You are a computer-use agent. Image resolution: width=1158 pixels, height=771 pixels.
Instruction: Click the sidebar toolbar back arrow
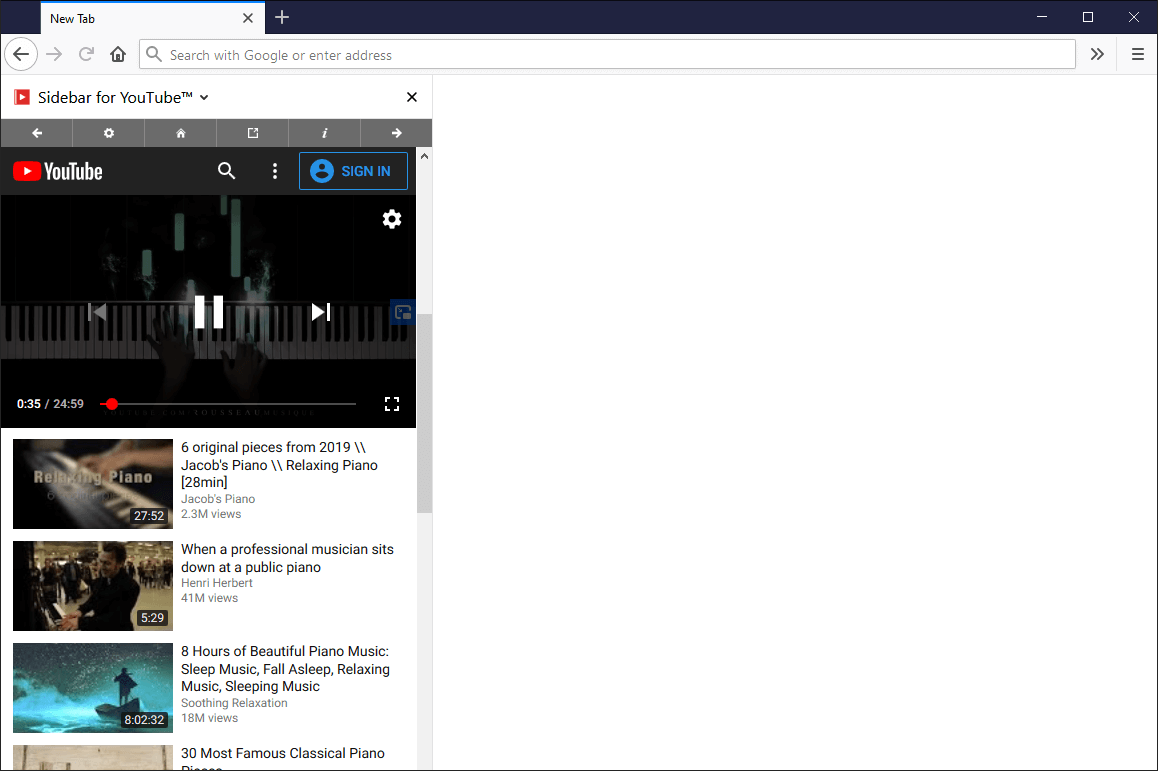[x=37, y=133]
